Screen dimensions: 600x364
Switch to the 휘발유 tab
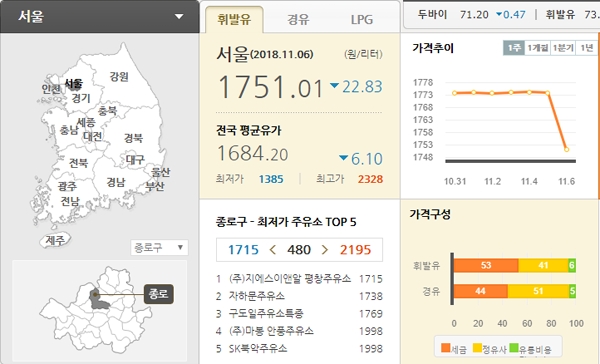tap(234, 19)
